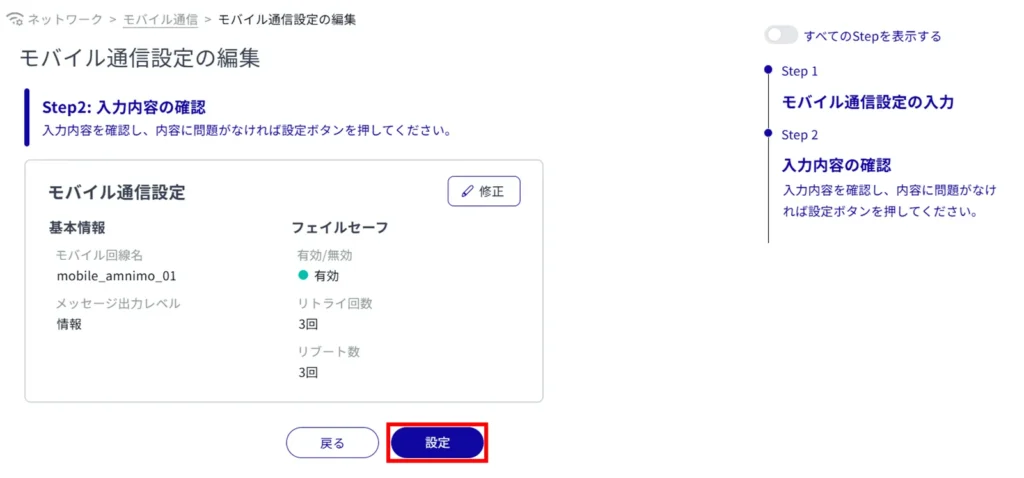Click current breadcrumb モバイル通信設定の編集

(286, 19)
